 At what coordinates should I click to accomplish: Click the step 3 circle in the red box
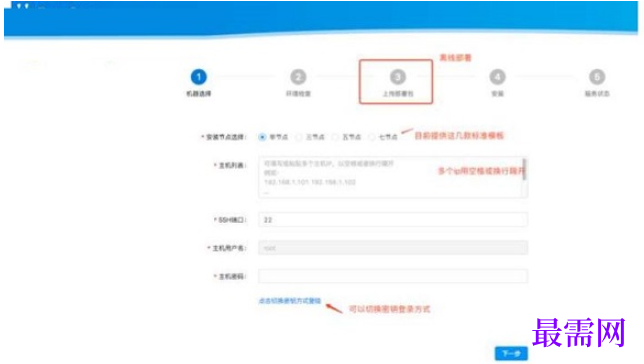pyautogui.click(x=398, y=77)
